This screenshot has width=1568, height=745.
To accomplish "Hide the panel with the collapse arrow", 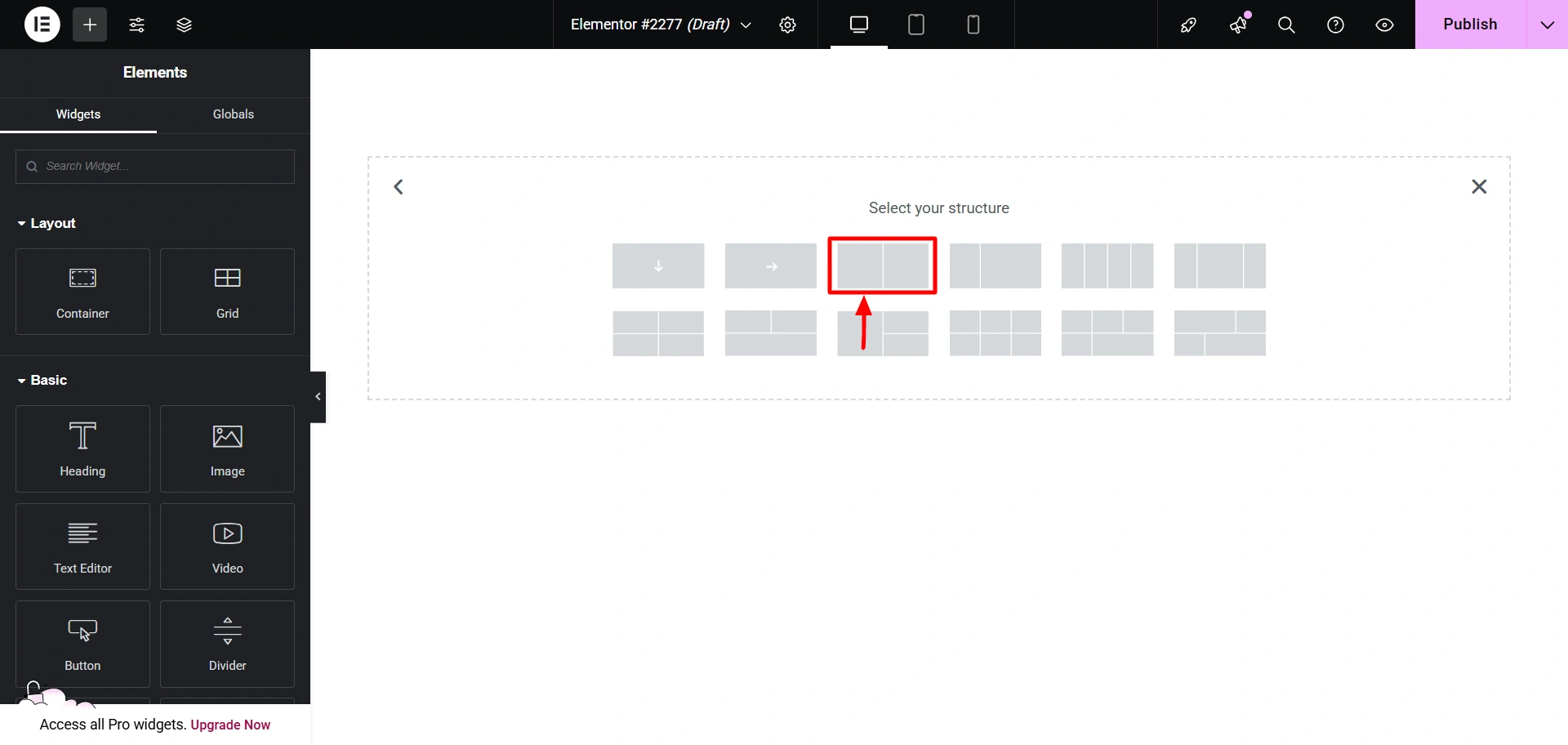I will [x=318, y=397].
